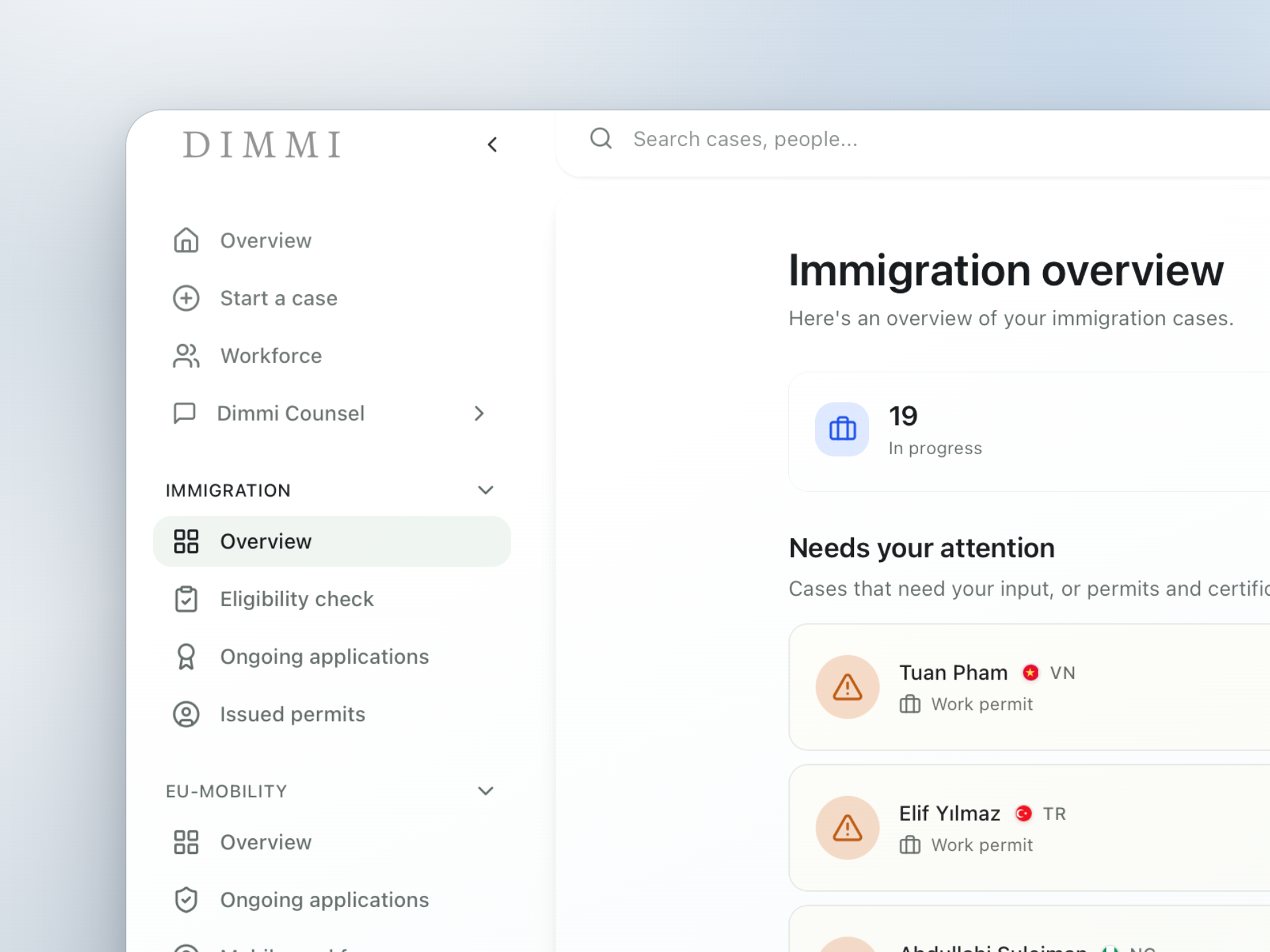Open Dimmi Counsel
This screenshot has height=952, width=1270.
tap(290, 413)
